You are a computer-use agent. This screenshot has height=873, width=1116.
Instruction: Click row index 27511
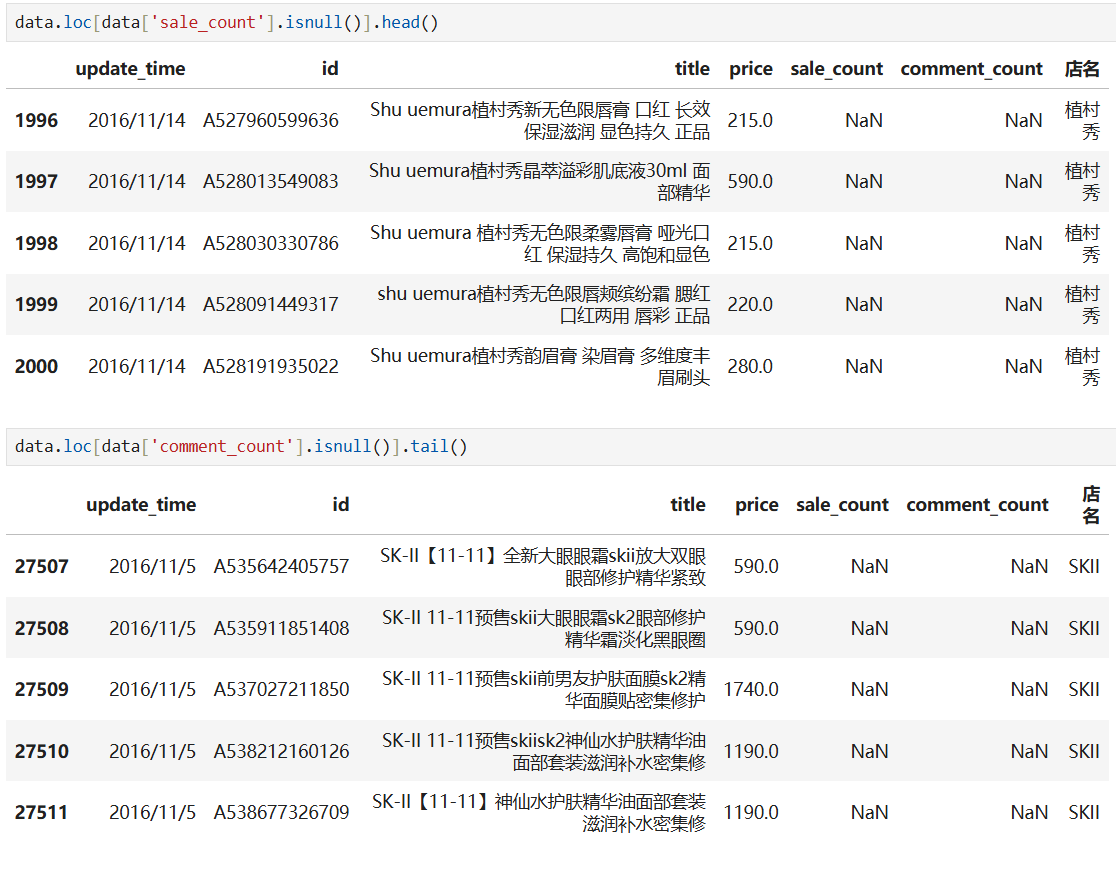tap(42, 813)
